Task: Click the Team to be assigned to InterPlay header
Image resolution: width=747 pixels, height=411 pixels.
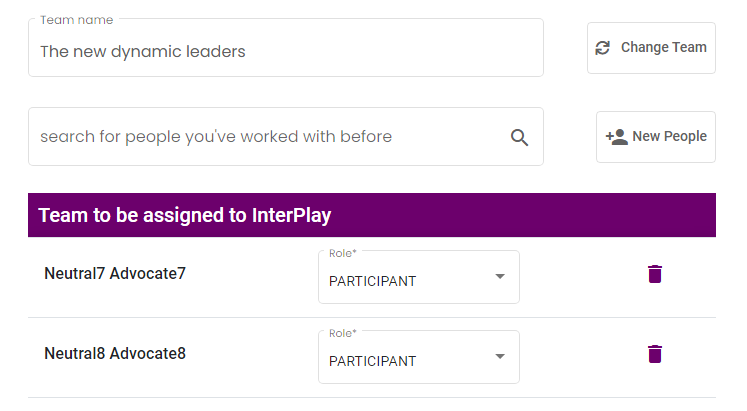Action: coord(372,215)
